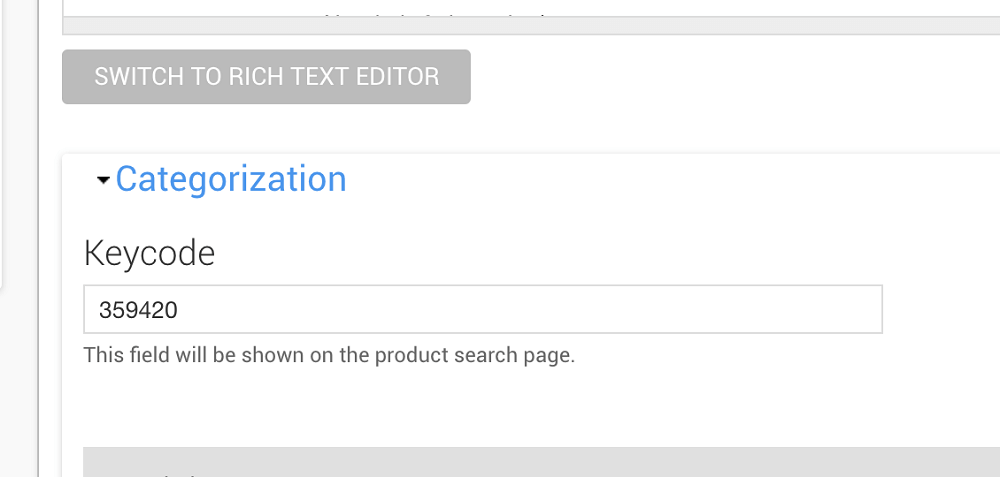Click the small black triangle beside Categorization
Viewport: 1000px width, 477px height.
[102, 181]
